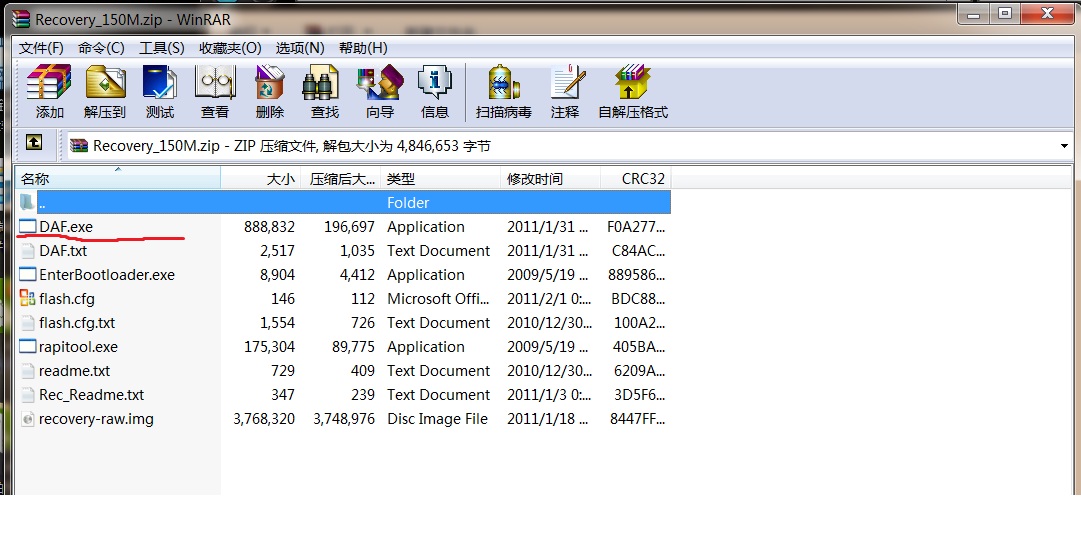
Task: Click the recovery-raw.img disc image icon
Action: (27, 419)
